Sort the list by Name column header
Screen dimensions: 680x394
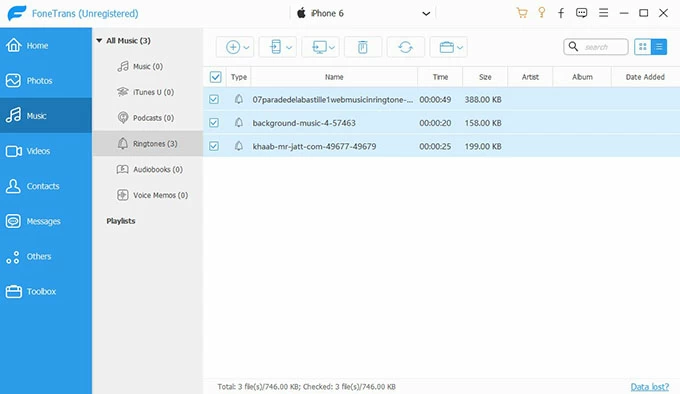(334, 77)
